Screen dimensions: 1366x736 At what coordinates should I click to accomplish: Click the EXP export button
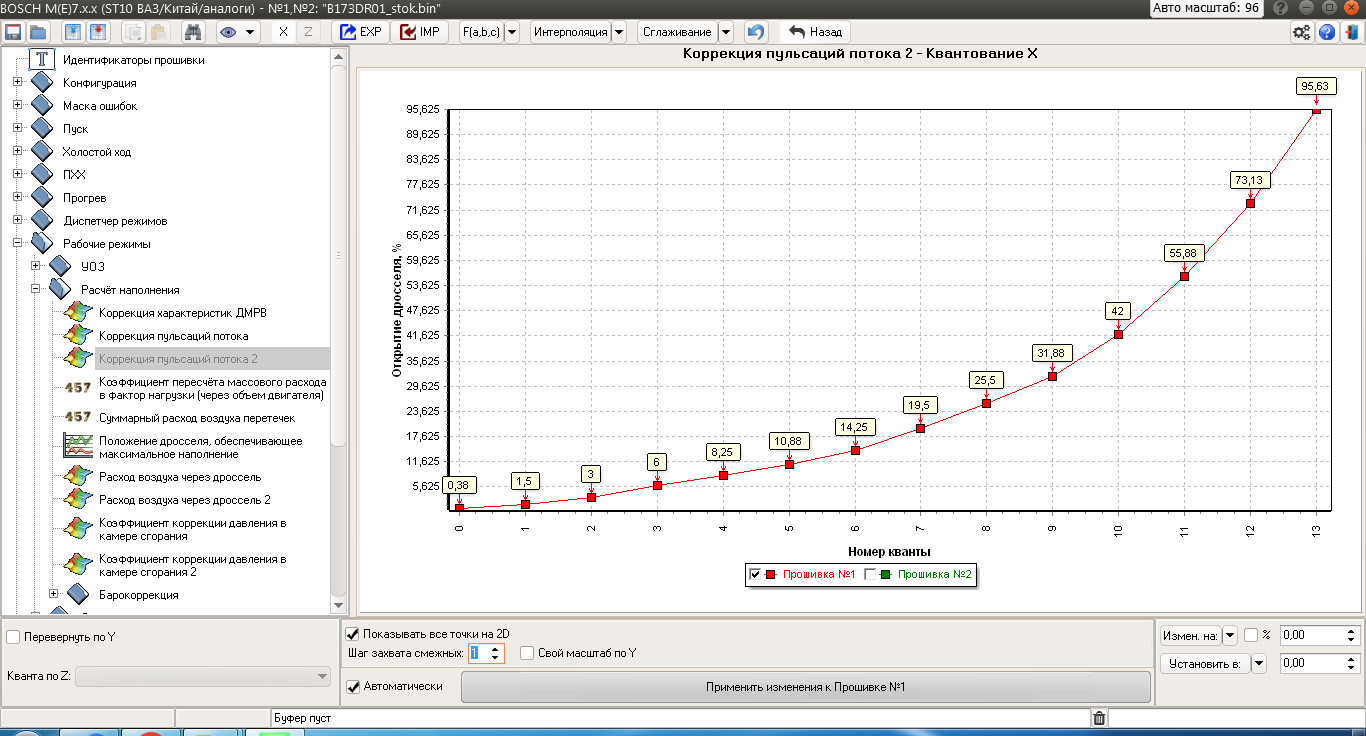[x=360, y=32]
